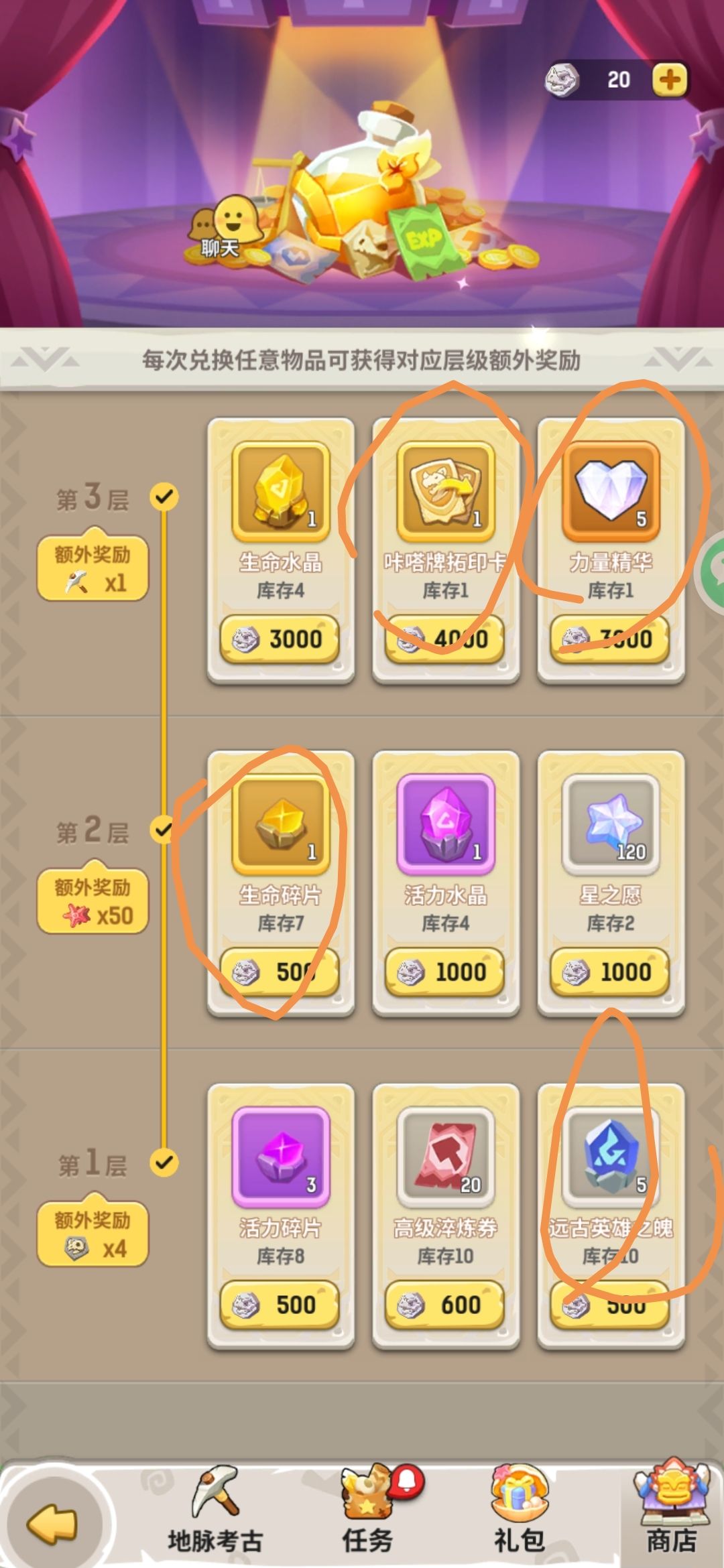
Task: Open the 聊天 chat bubble icon
Action: [x=220, y=226]
